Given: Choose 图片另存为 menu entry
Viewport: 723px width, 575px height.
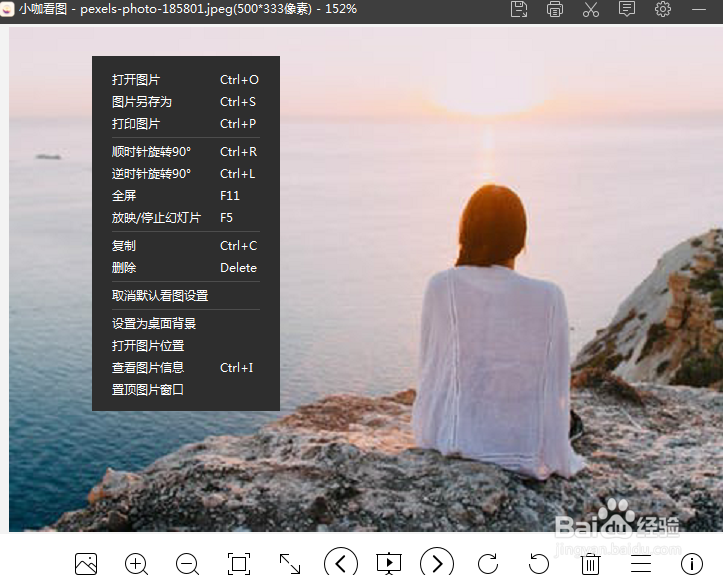Looking at the screenshot, I should [186, 102].
